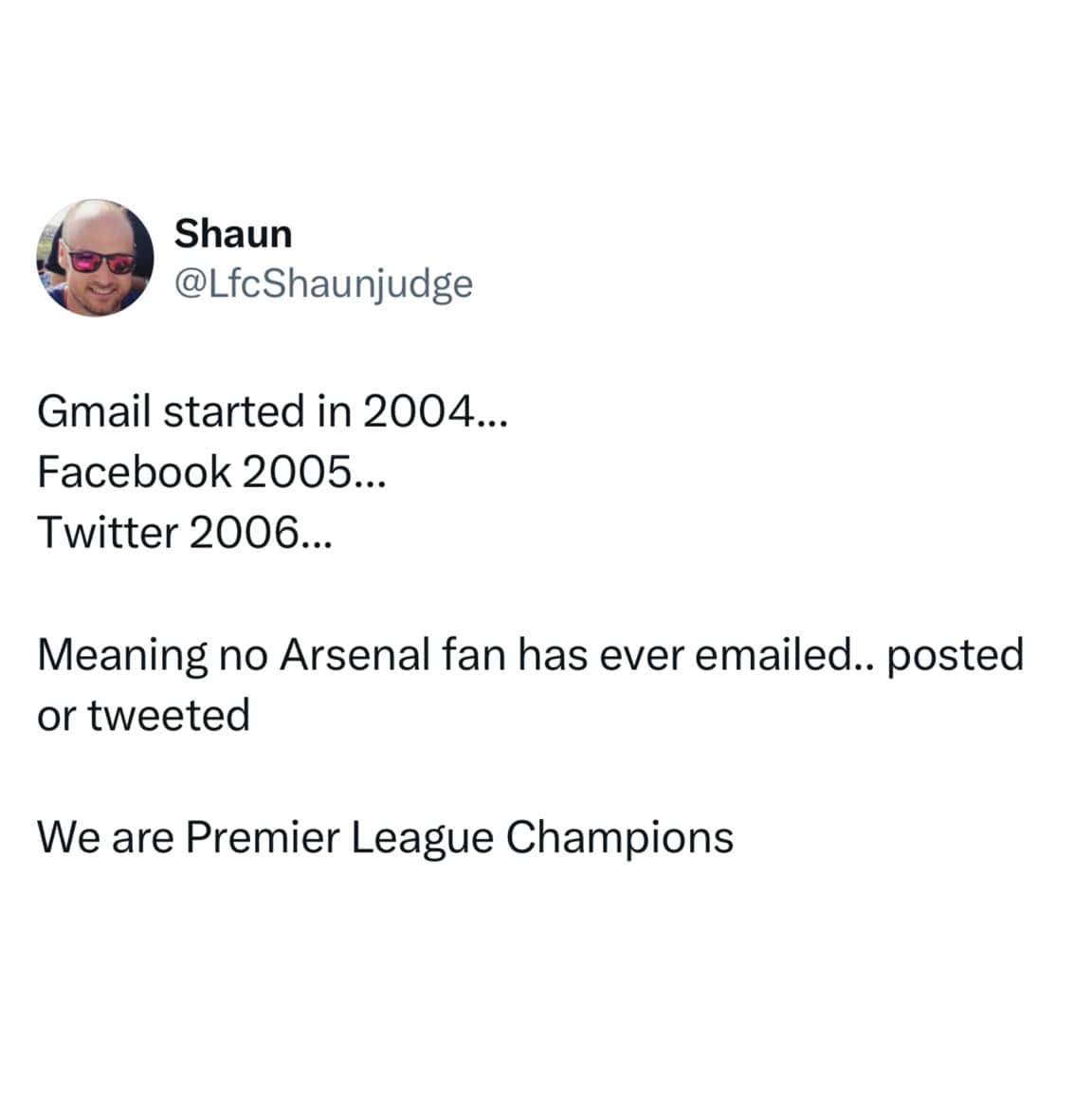The image size is (1092, 1093).
Task: Open Shaun's profile picture avatar
Action: click(96, 258)
